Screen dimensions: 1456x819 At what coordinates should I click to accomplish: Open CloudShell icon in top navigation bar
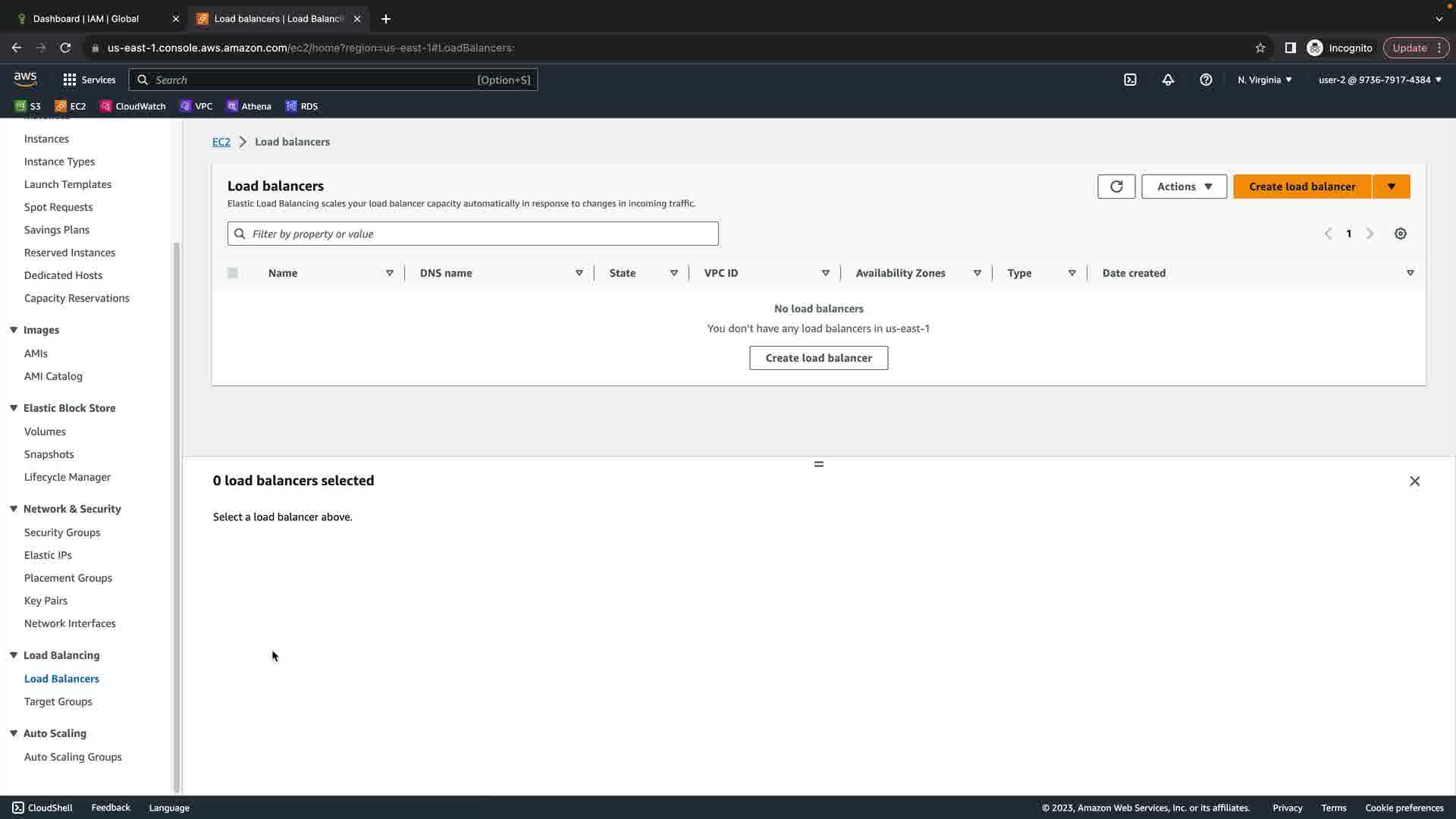1130,80
